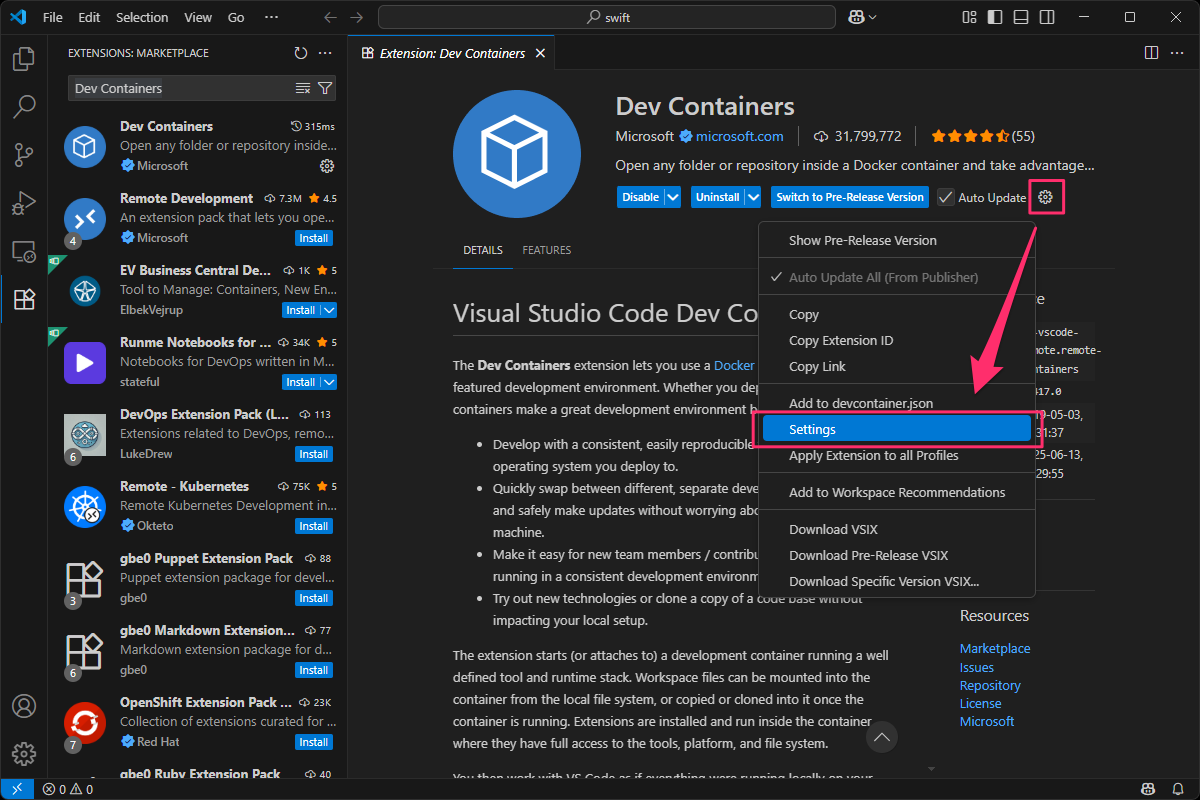The image size is (1200, 800).
Task: Click gear icon on Dev Containers list item
Action: [327, 166]
